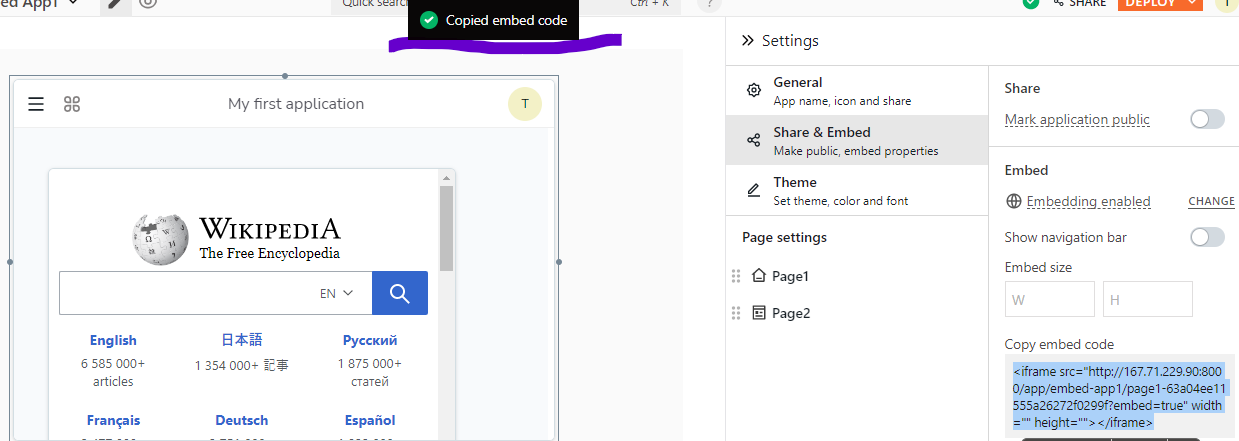Open the Français Wikipedia link
The height and width of the screenshot is (441, 1239).
(x=113, y=420)
